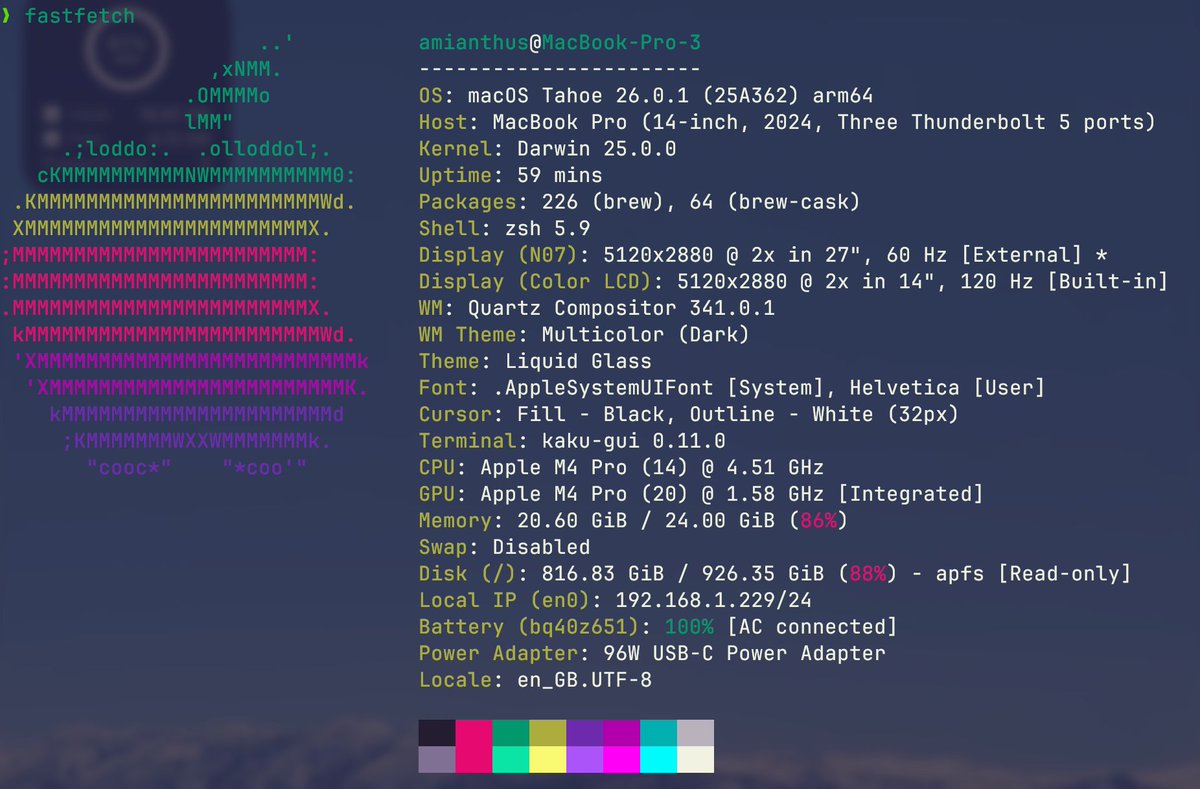
Task: Click the "Swap" label
Action: tap(443, 547)
